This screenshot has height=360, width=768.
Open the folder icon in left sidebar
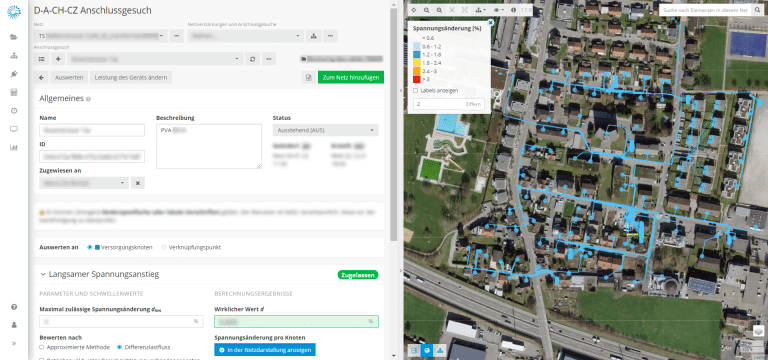pyautogui.click(x=14, y=37)
